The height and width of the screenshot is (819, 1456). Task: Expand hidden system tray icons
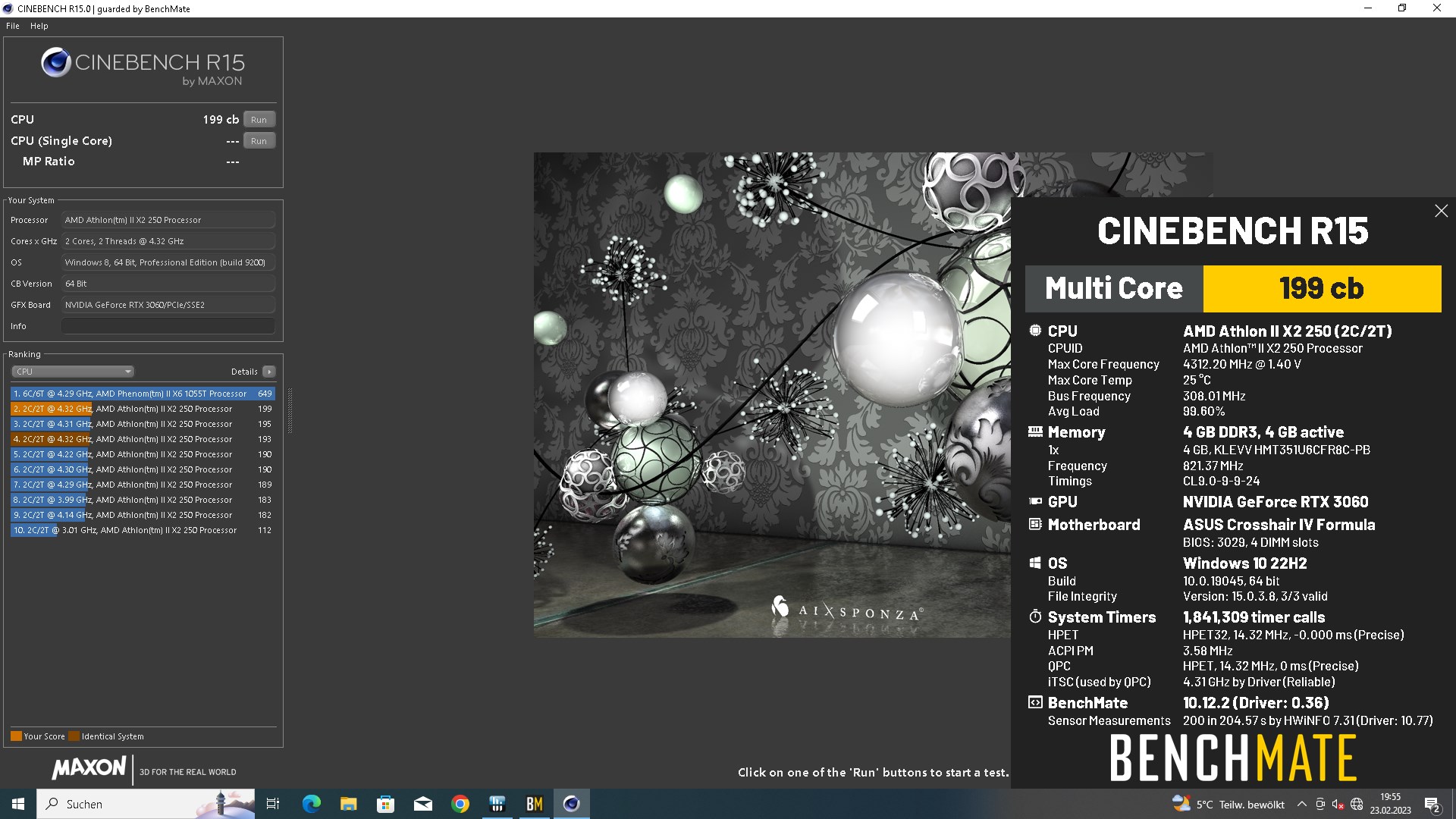1302,804
